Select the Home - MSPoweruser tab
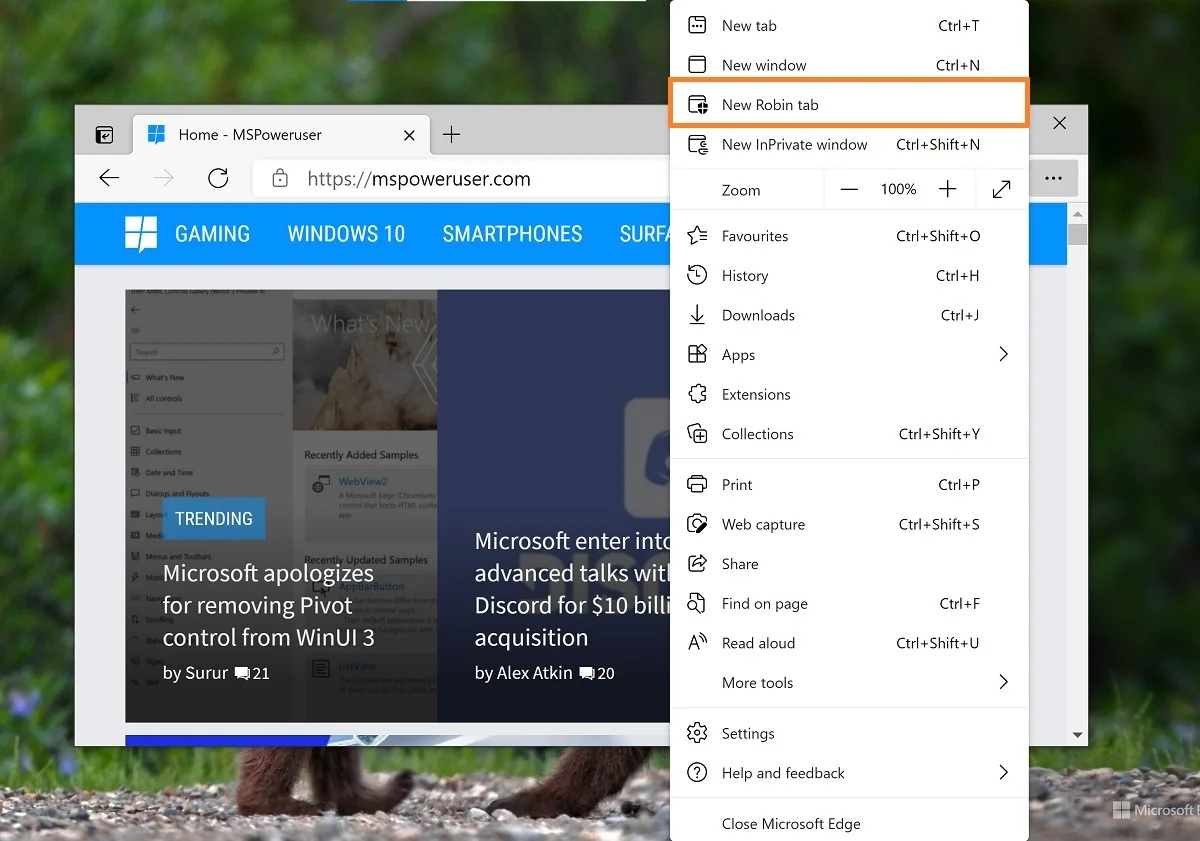 (280, 135)
